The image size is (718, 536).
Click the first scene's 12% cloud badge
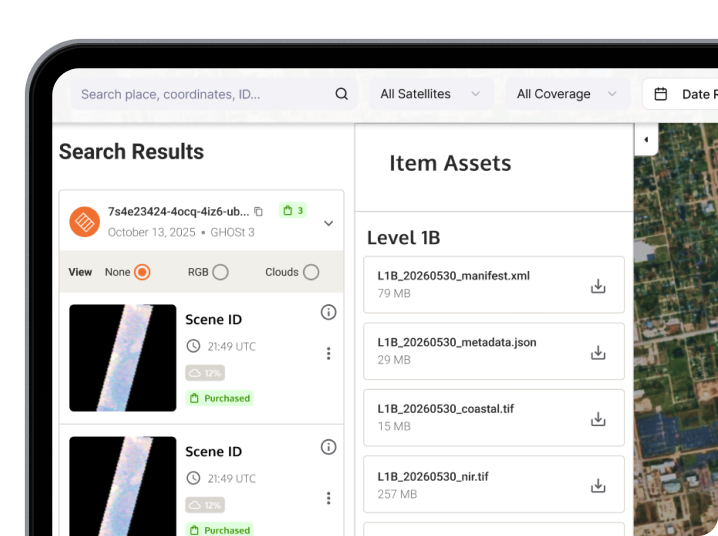coord(205,373)
